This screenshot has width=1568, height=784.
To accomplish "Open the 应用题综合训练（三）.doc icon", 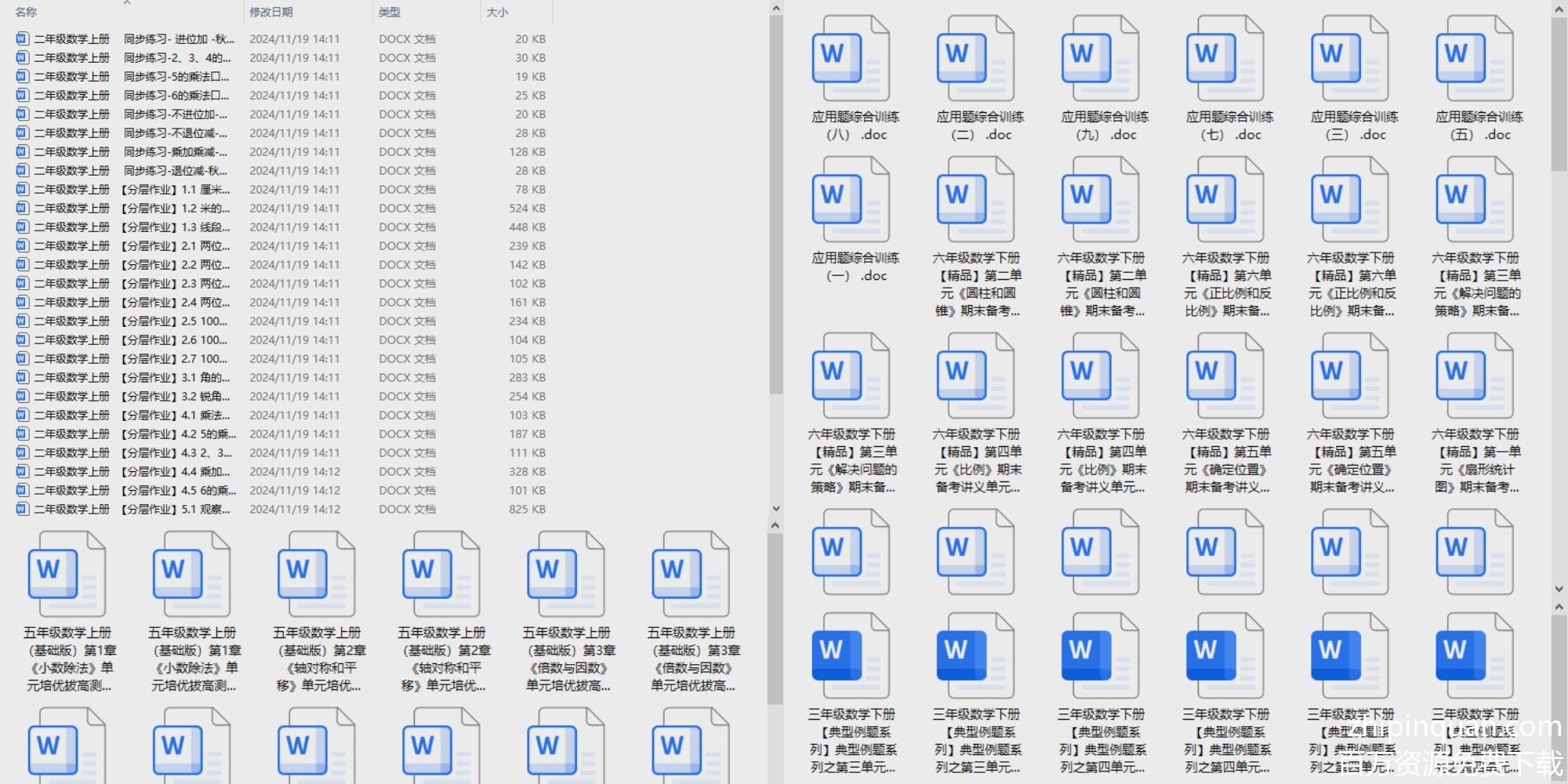I will coord(1349,60).
